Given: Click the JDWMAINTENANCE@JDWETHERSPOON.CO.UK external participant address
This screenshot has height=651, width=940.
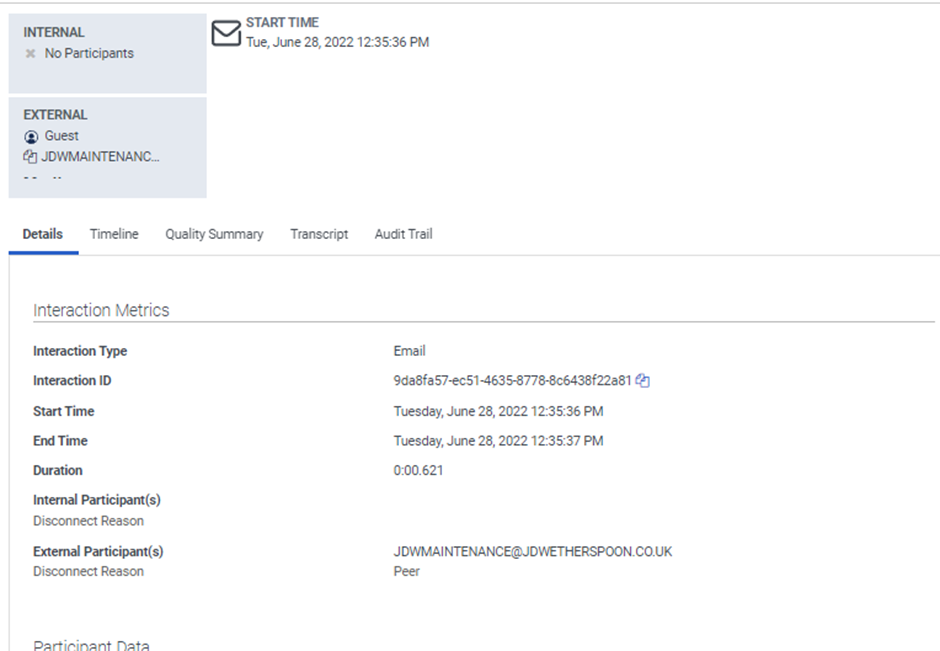Looking at the screenshot, I should click(532, 552).
